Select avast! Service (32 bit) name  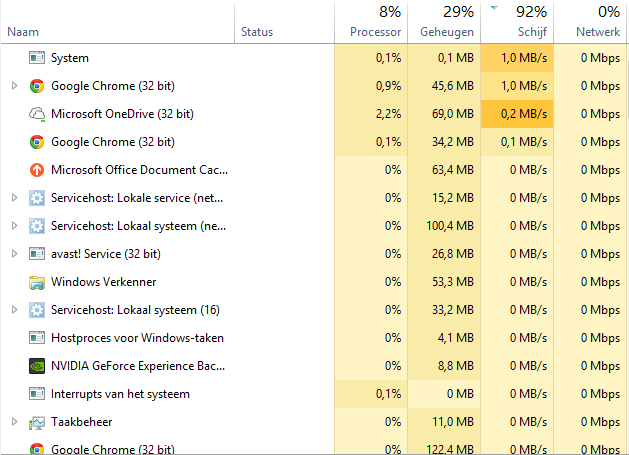pos(106,254)
